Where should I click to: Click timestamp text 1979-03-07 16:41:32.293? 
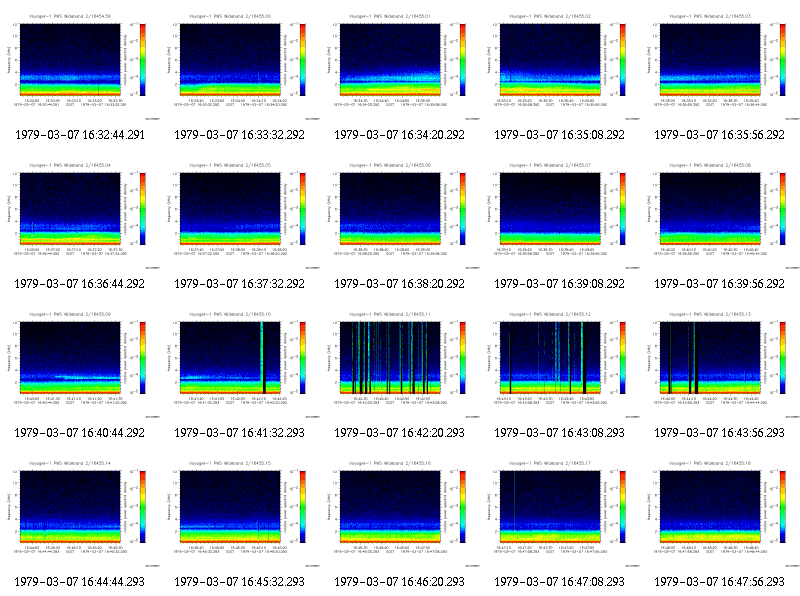click(239, 433)
